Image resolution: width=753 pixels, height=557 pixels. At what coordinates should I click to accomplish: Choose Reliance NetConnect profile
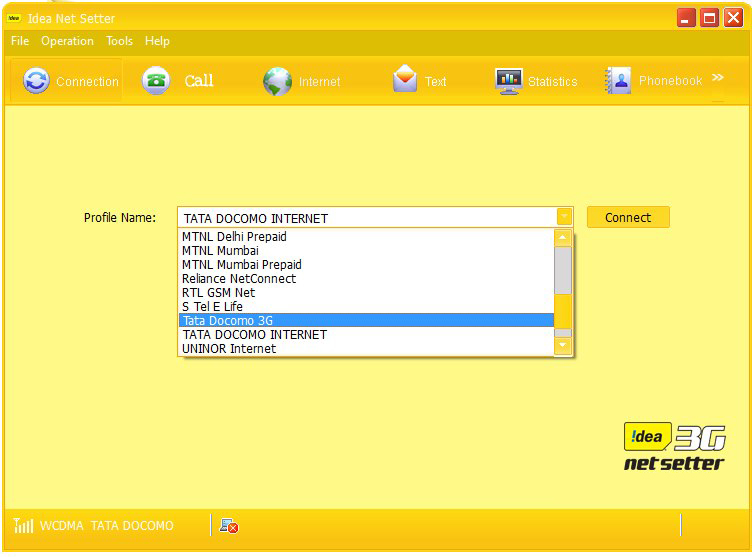click(x=366, y=278)
